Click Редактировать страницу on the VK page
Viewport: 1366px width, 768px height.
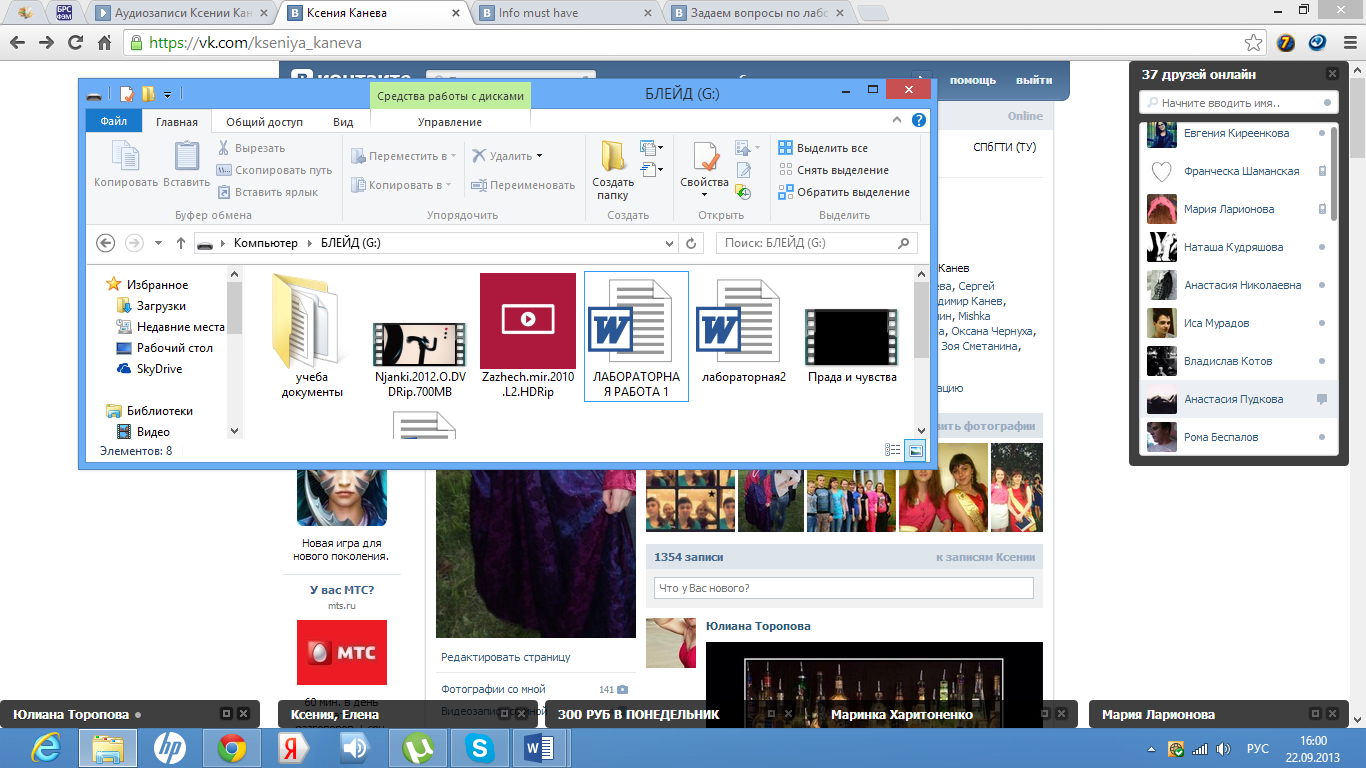(x=506, y=657)
